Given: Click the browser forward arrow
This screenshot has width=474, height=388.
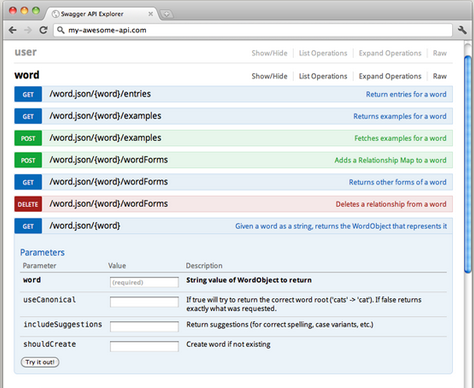Looking at the screenshot, I should pyautogui.click(x=28, y=30).
